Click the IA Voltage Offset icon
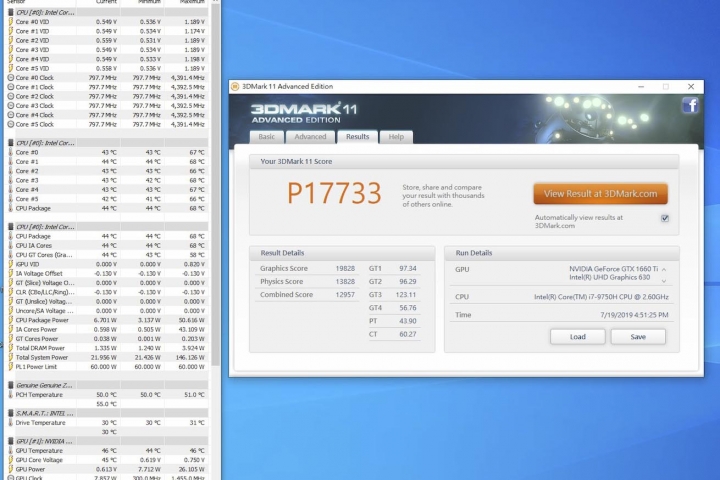720x480 pixels. 11,273
